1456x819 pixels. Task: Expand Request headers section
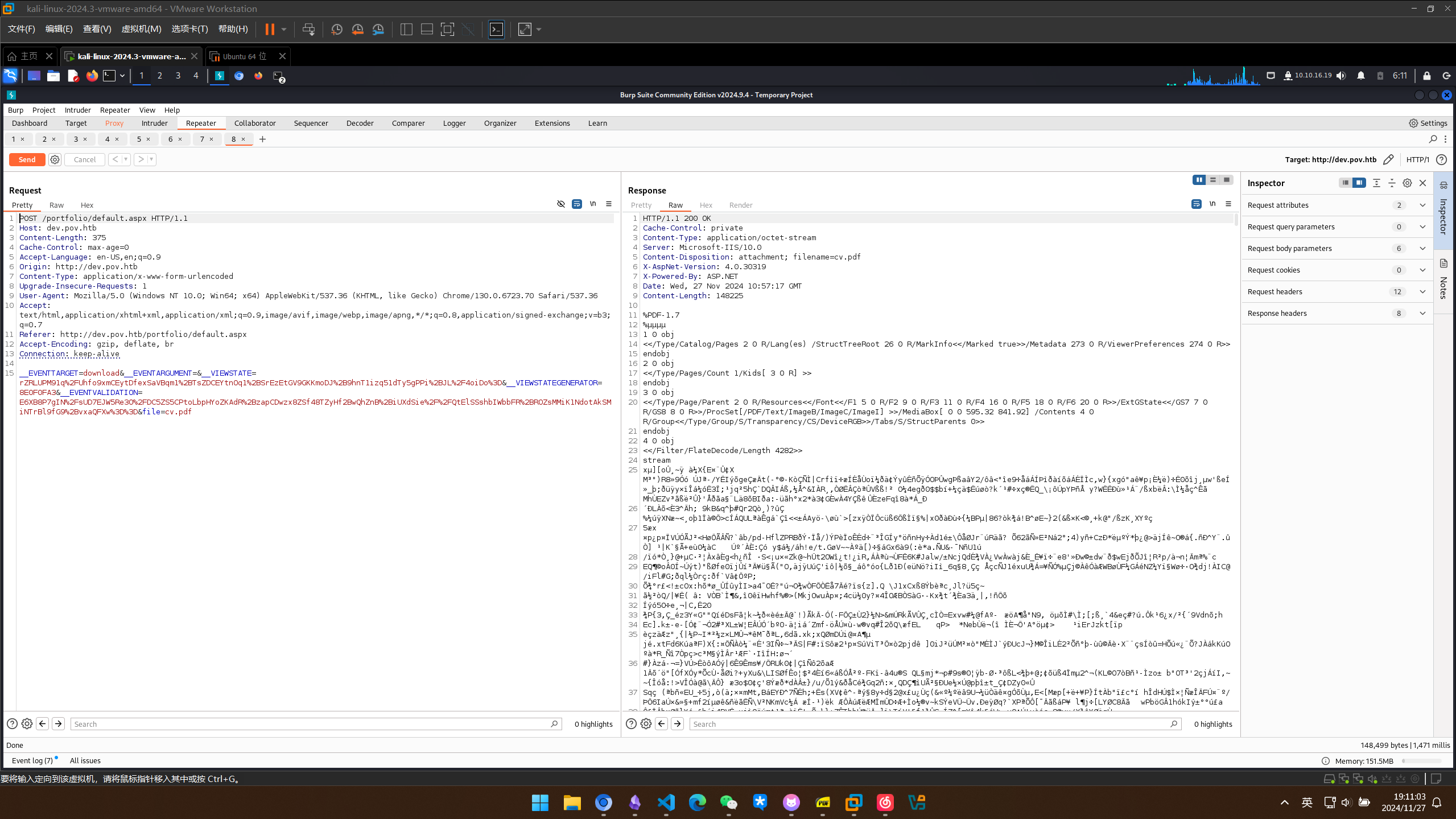coord(1422,291)
